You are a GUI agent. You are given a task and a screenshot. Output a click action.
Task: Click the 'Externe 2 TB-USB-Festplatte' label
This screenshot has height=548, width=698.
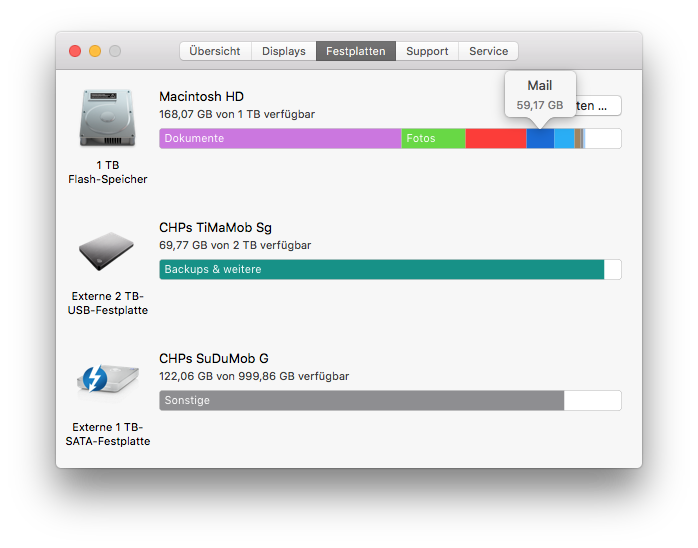(x=107, y=303)
